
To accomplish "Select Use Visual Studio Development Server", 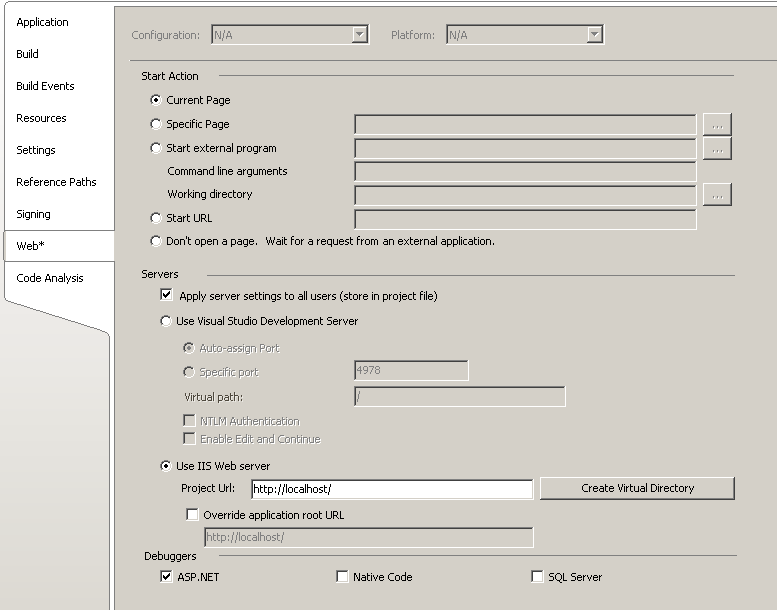I will click(x=166, y=321).
